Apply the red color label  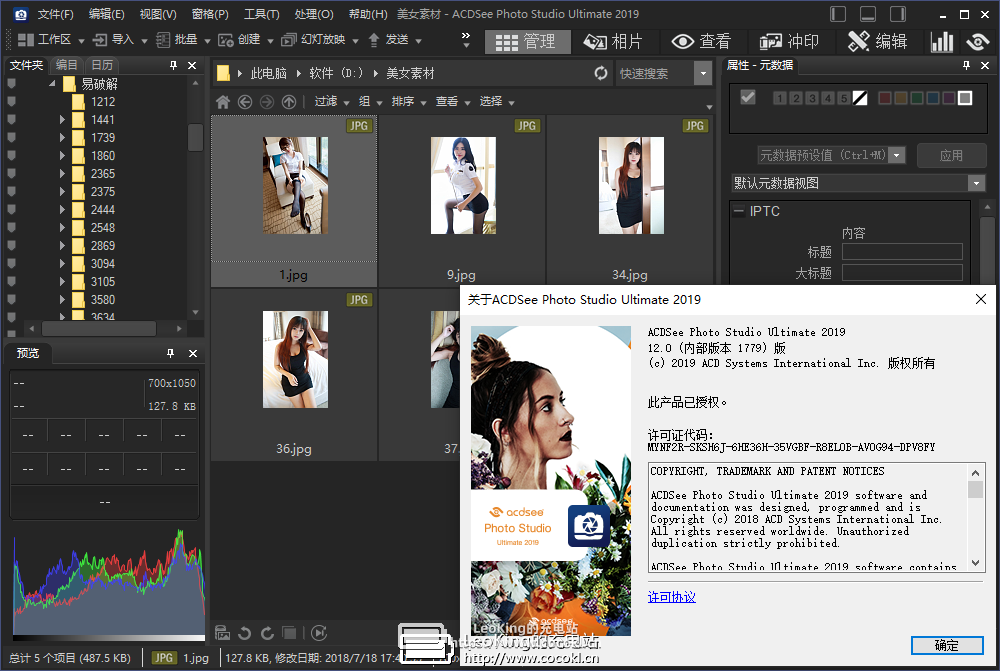pos(885,98)
